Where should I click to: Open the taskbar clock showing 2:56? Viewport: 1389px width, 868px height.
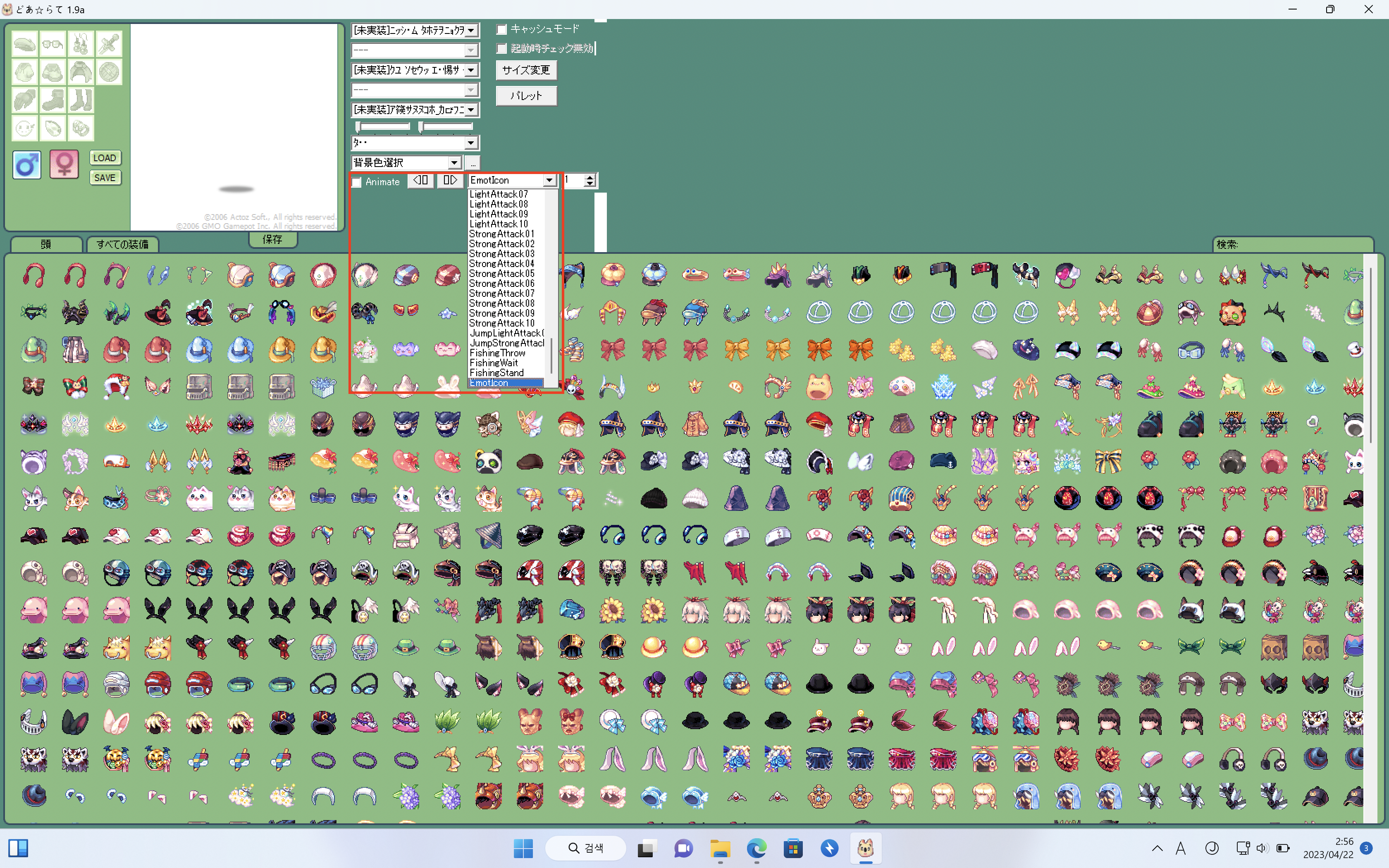1328,849
